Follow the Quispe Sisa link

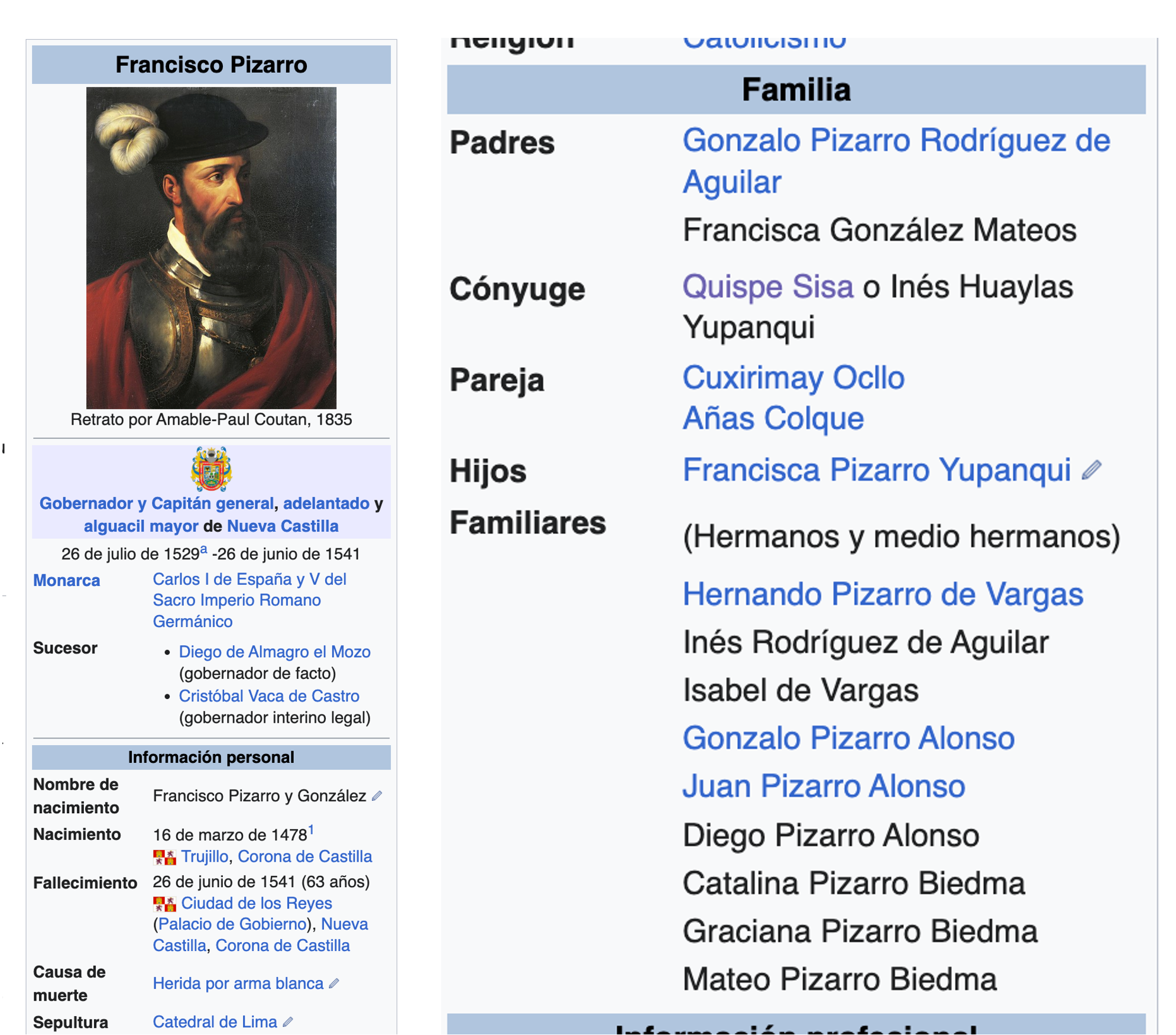click(x=767, y=287)
